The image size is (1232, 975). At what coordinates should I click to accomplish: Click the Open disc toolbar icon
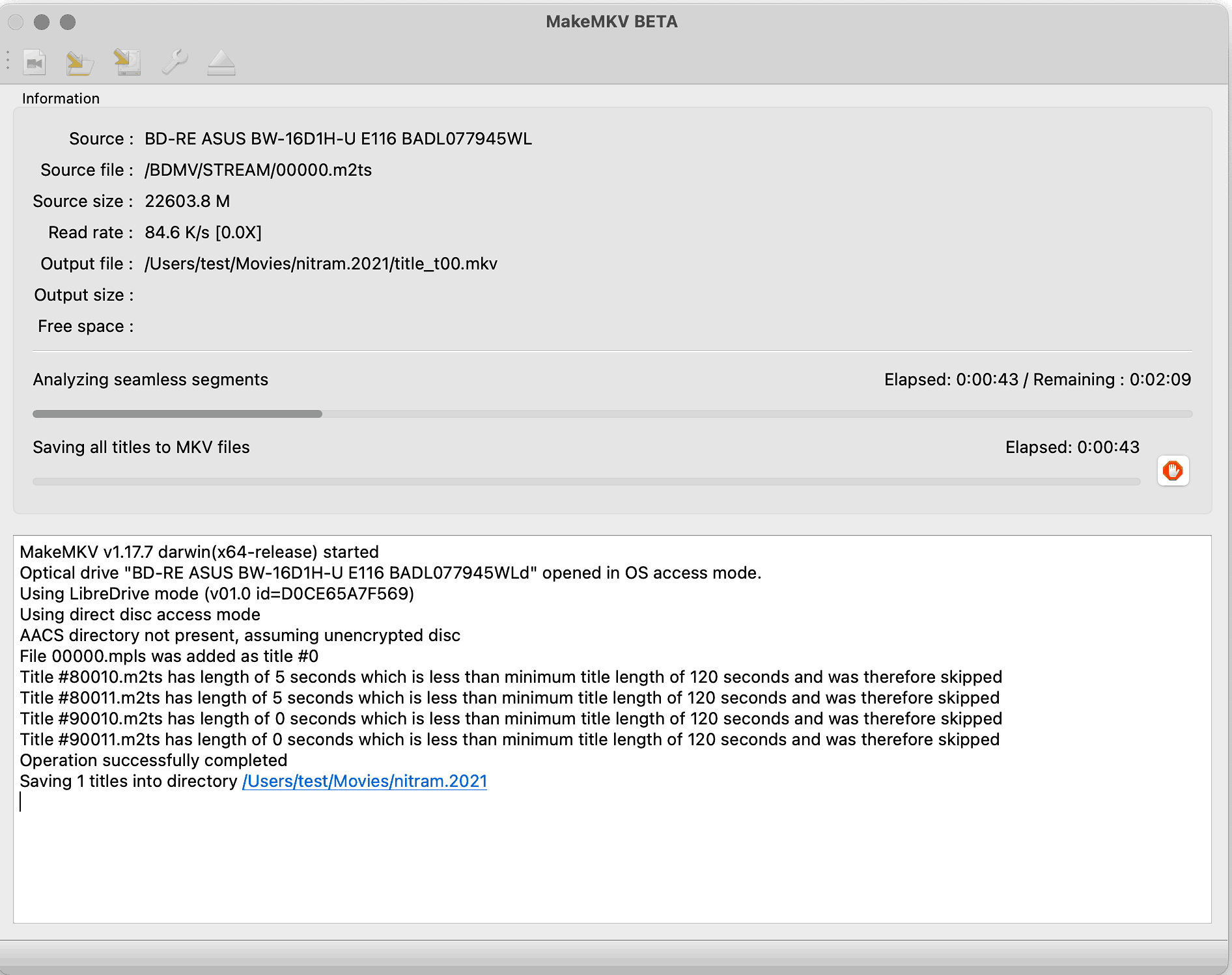tap(80, 62)
